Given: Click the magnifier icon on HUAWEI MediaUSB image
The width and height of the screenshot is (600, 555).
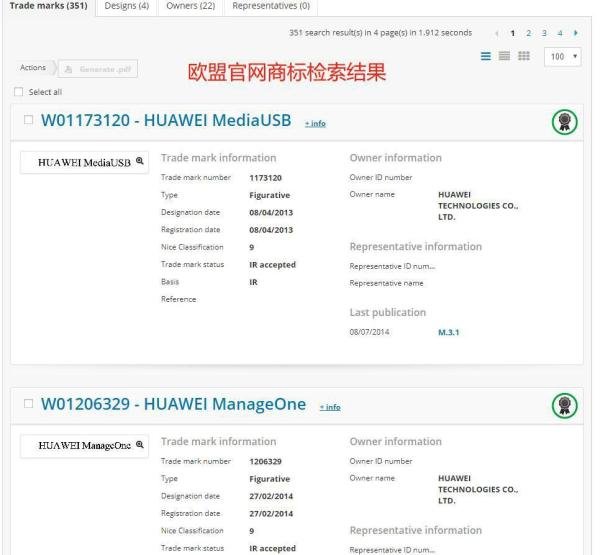Looking at the screenshot, I should coord(140,161).
